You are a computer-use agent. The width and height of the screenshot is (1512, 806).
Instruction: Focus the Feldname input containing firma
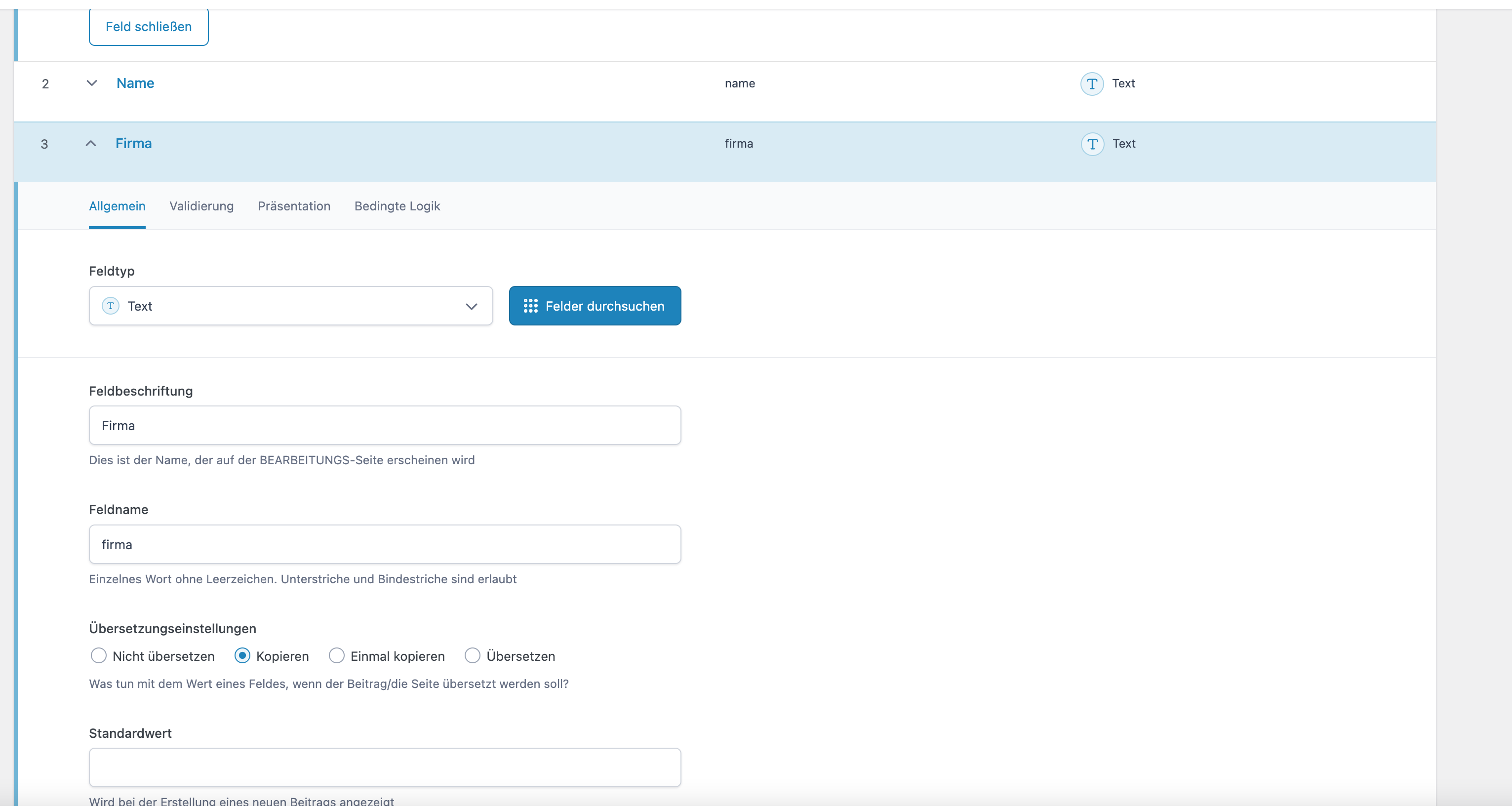click(x=385, y=545)
